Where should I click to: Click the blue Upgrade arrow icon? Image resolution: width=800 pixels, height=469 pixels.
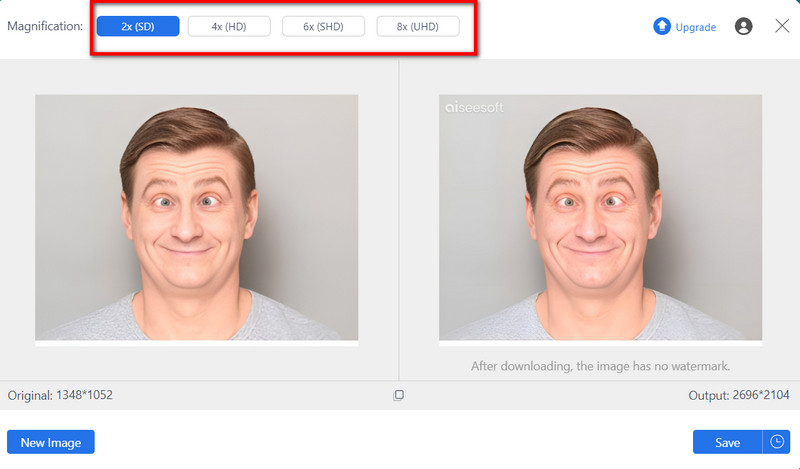662,27
